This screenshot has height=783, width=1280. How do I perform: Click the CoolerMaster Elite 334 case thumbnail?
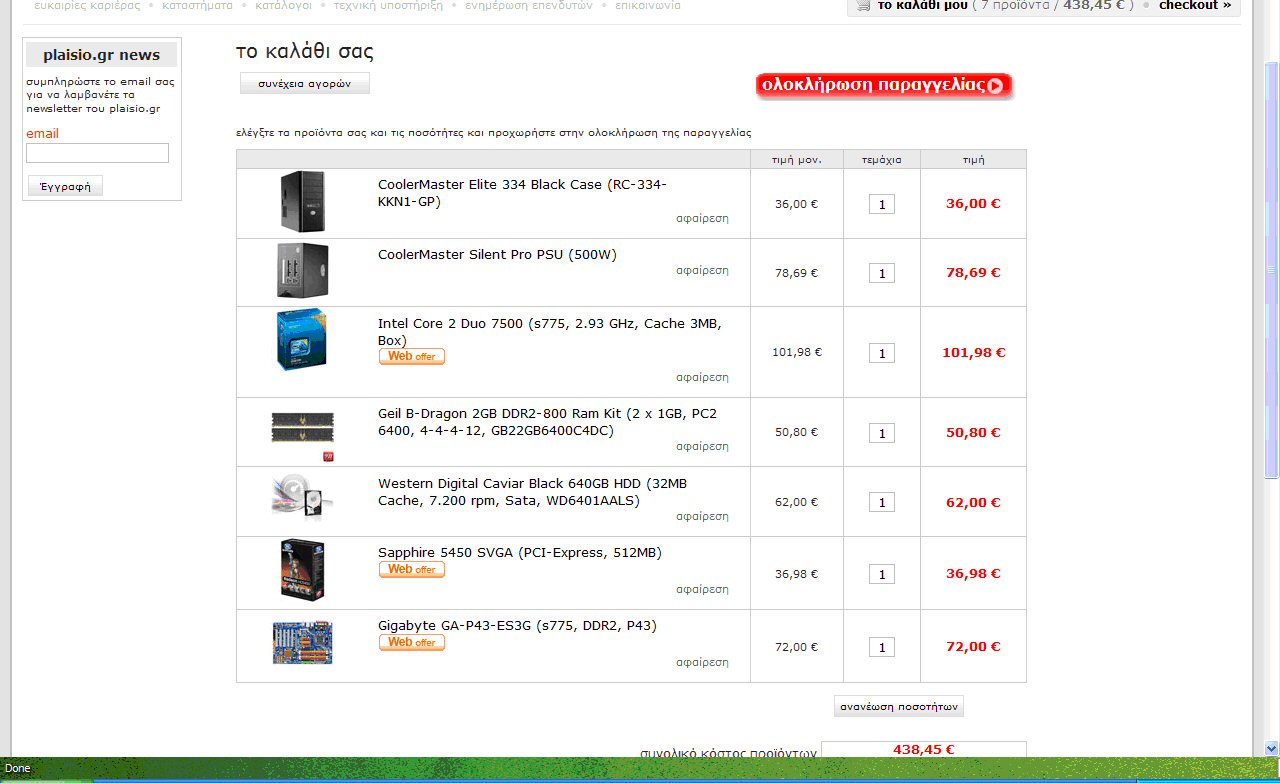pyautogui.click(x=303, y=201)
